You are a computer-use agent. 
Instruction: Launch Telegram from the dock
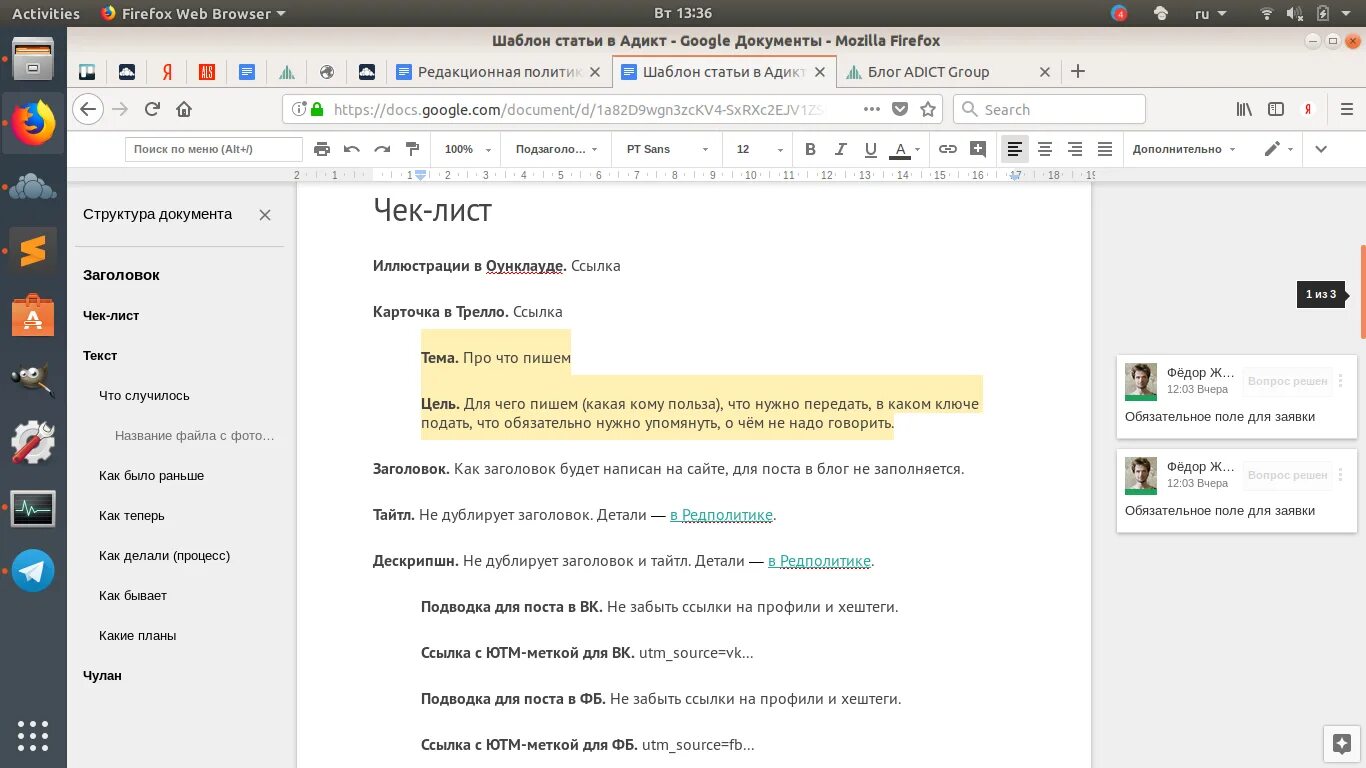(33, 571)
